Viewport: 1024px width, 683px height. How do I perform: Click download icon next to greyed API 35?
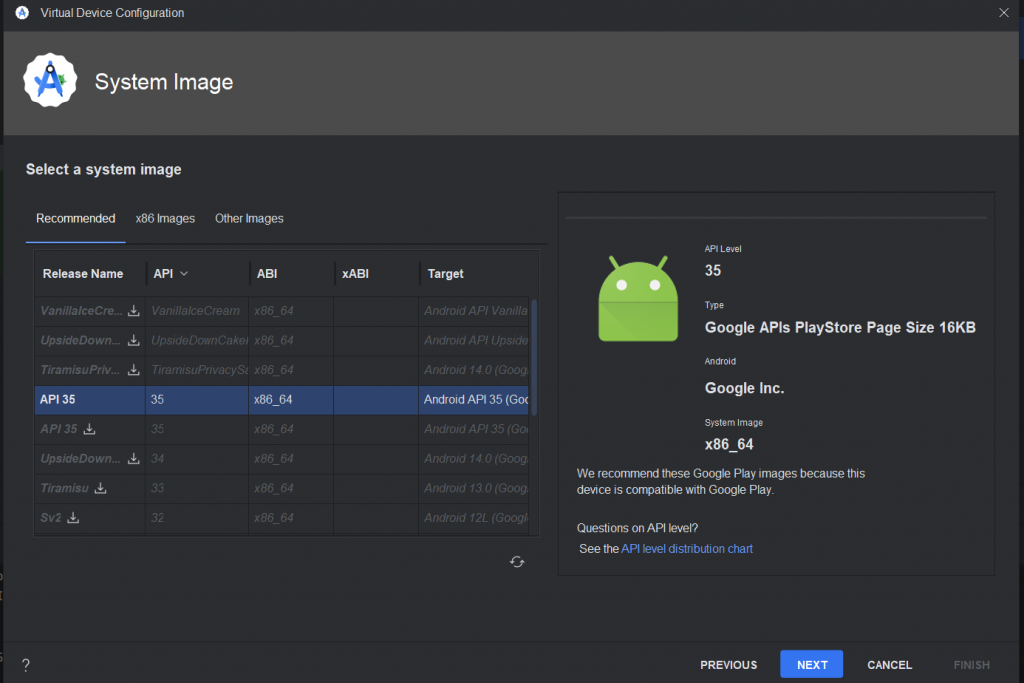pyautogui.click(x=89, y=429)
